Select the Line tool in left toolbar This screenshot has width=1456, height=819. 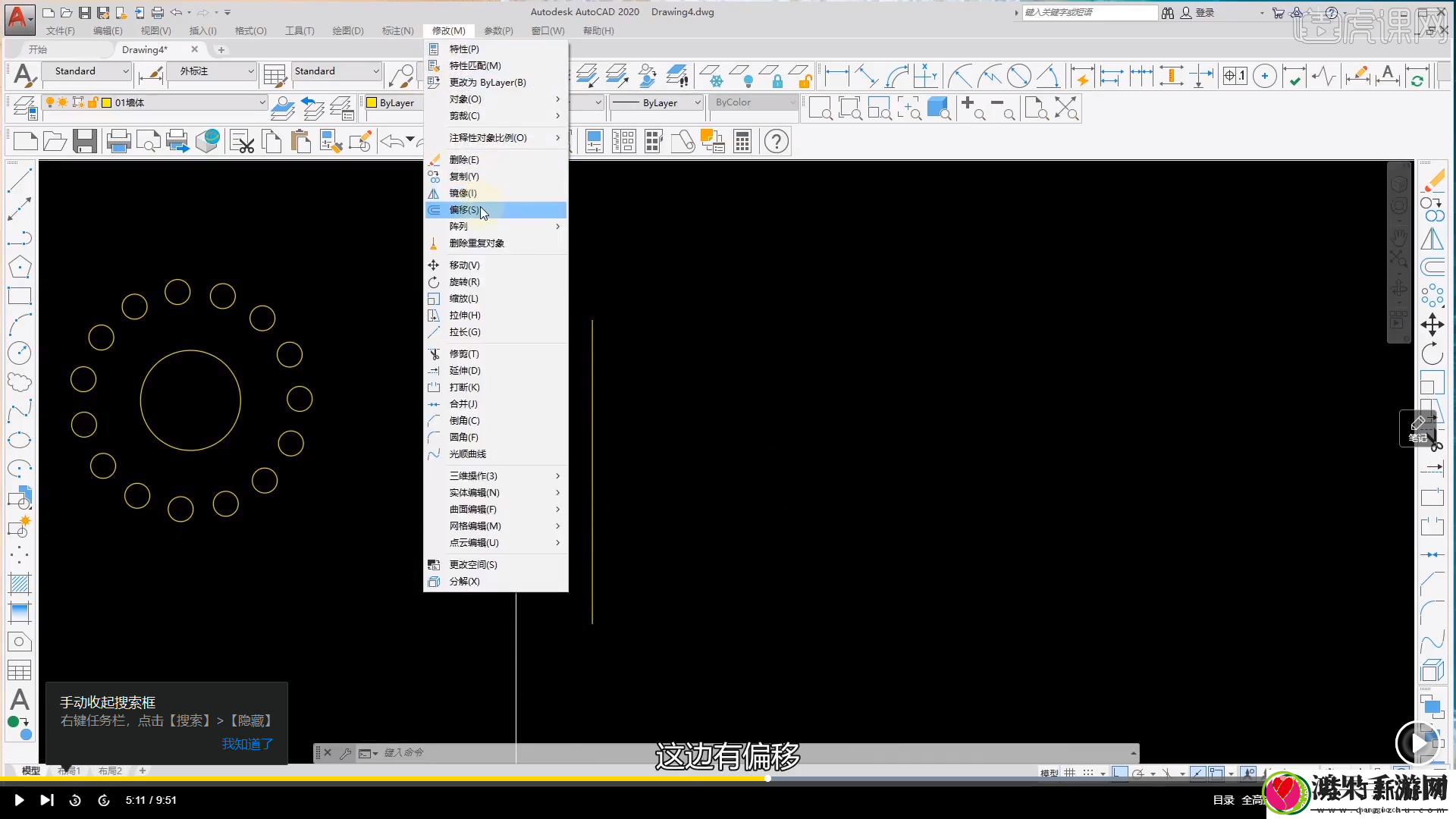click(x=20, y=180)
